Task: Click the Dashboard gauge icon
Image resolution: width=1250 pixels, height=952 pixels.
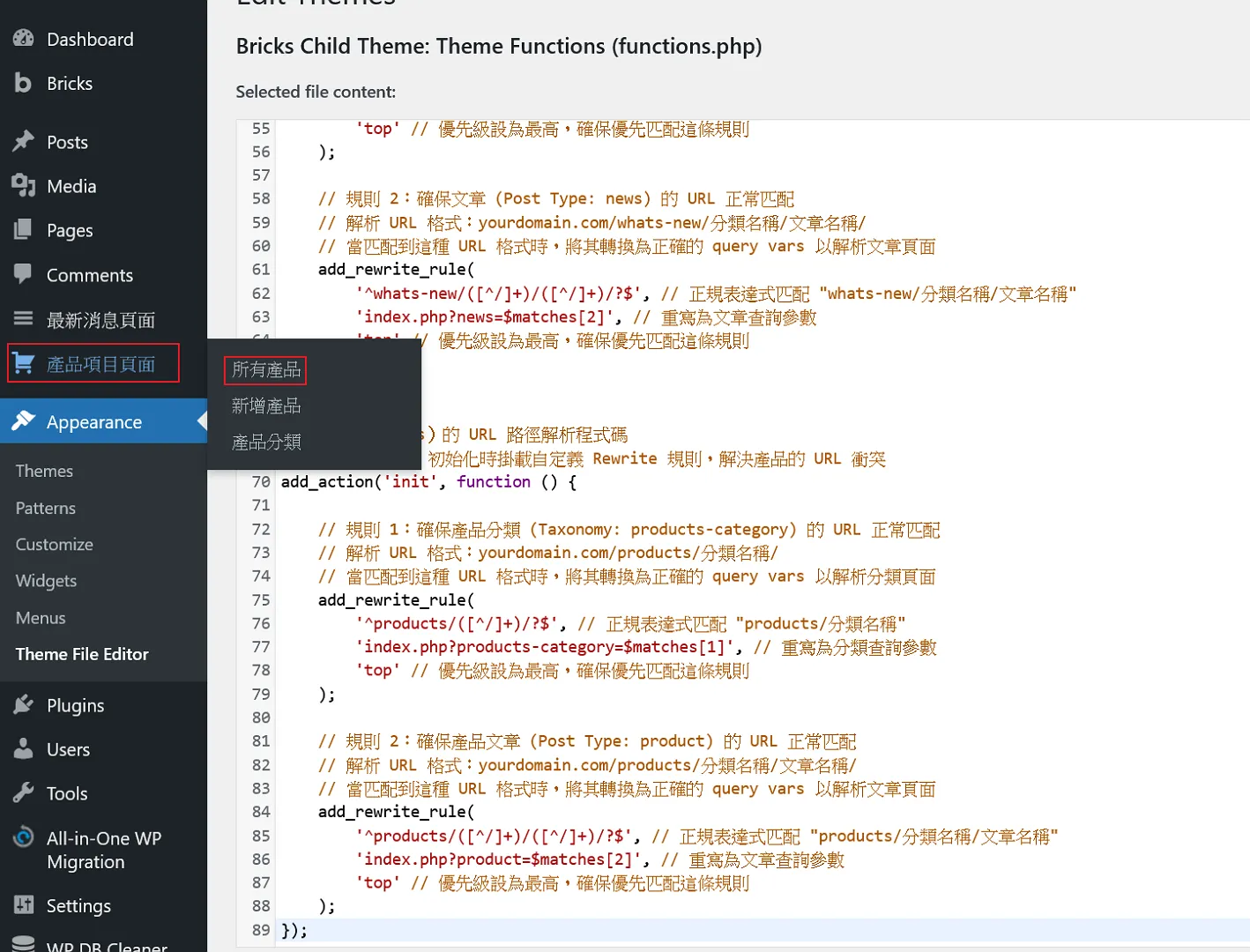Action: (24, 39)
